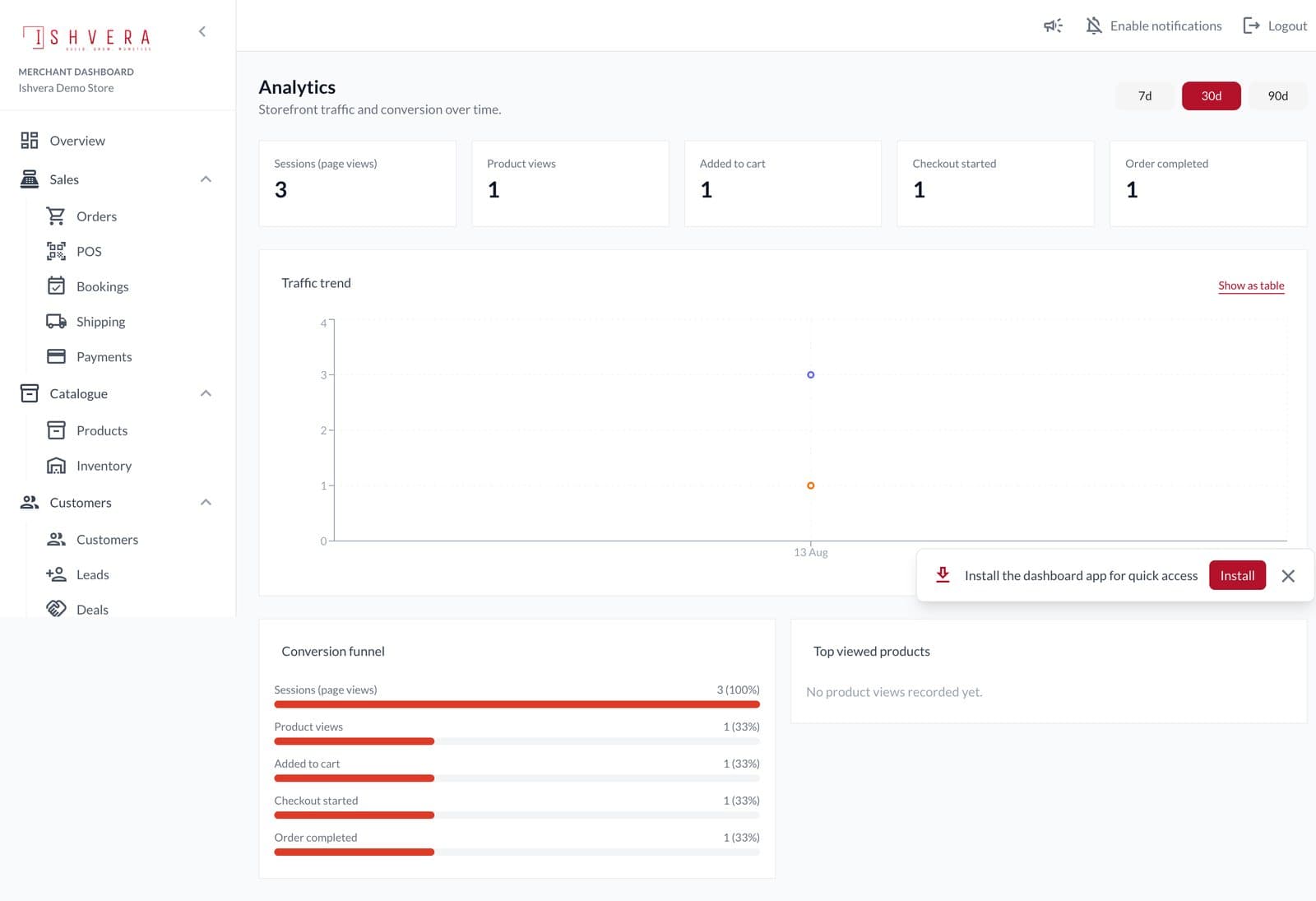Click the Sessions funnel progress bar
Viewport: 1316px width, 901px height.
coord(517,704)
